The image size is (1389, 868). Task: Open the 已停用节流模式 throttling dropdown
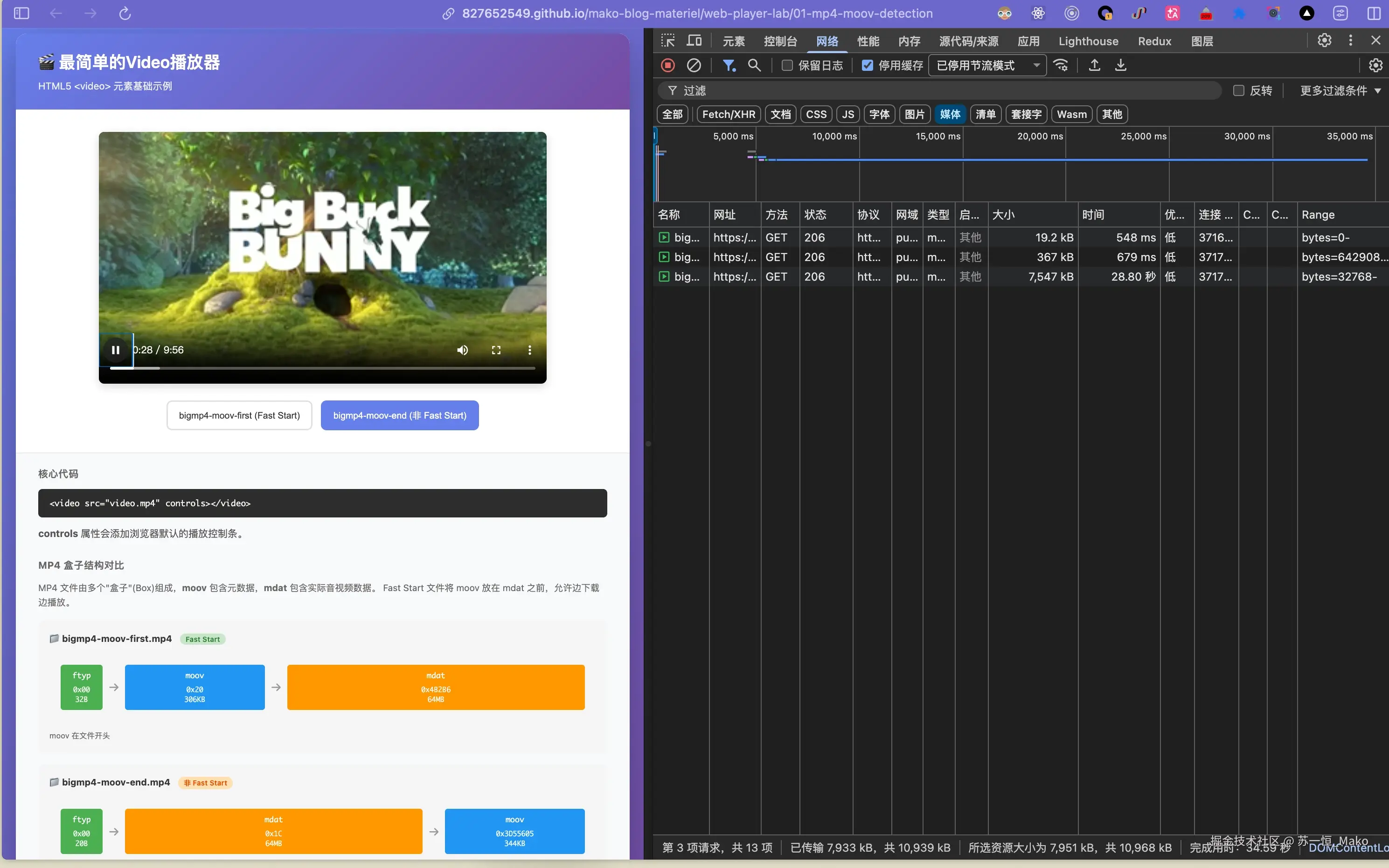coord(987,65)
